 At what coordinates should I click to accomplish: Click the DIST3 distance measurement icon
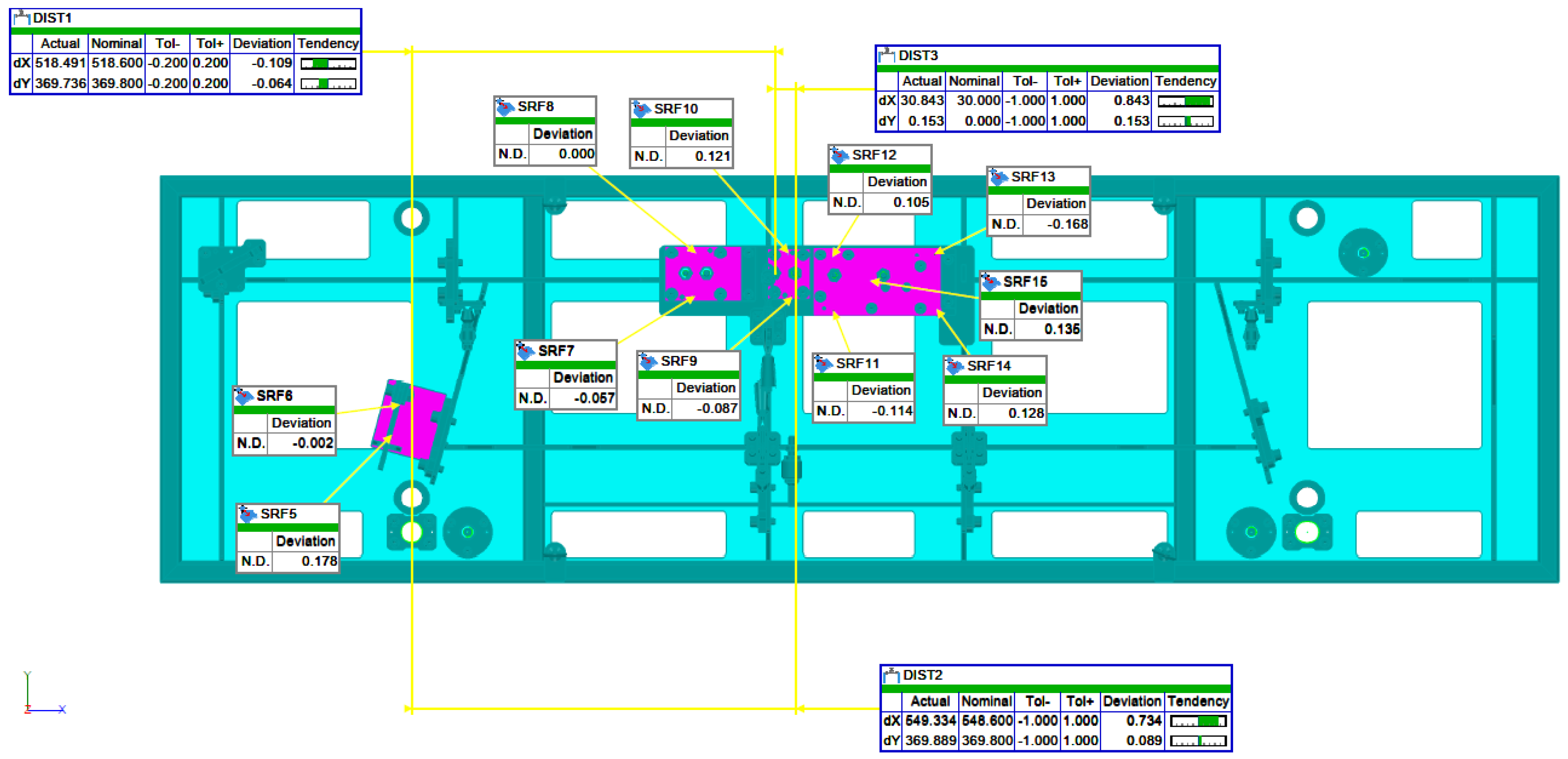coord(887,55)
